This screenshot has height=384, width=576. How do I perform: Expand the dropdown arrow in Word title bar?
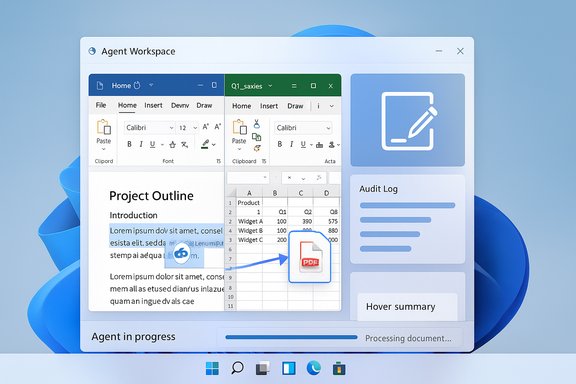pyautogui.click(x=151, y=85)
